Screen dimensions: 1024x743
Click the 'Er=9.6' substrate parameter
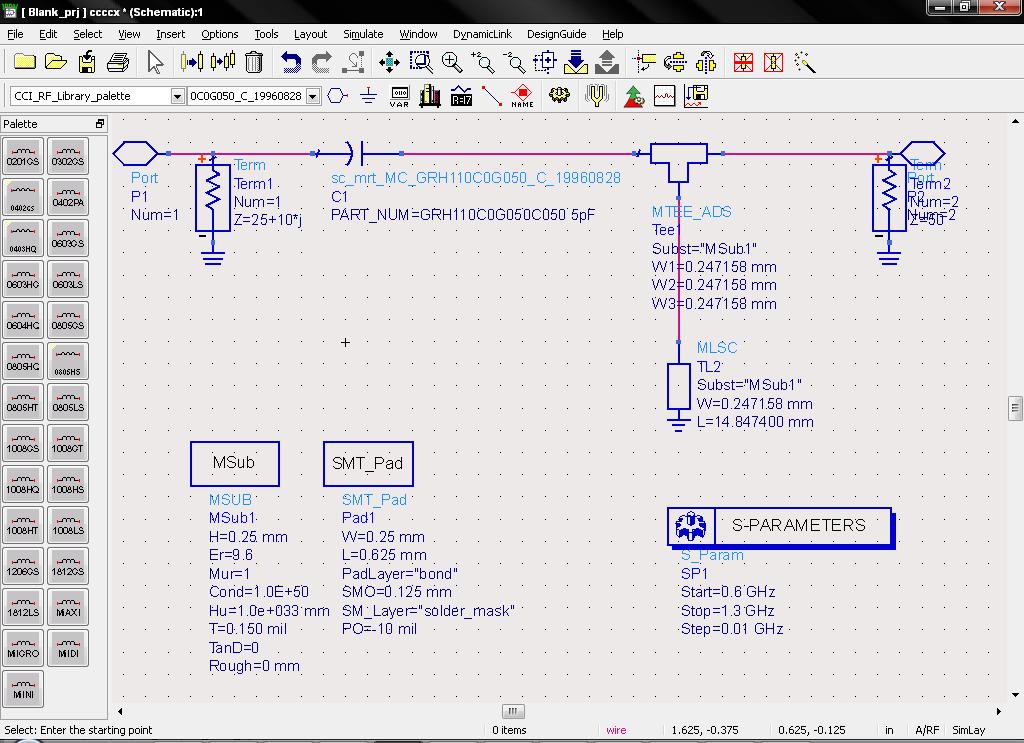(231, 555)
